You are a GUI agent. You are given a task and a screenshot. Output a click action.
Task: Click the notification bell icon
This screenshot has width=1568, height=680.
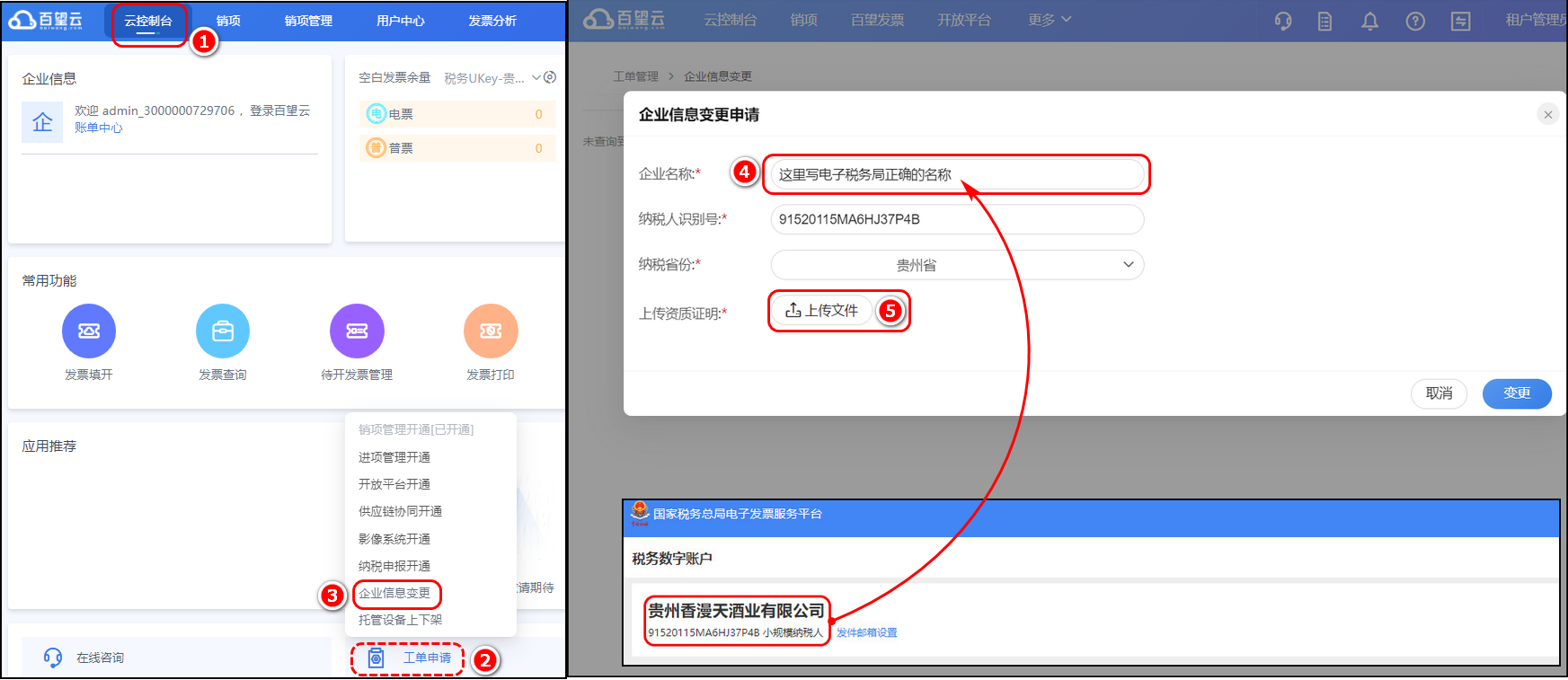pos(1369,21)
